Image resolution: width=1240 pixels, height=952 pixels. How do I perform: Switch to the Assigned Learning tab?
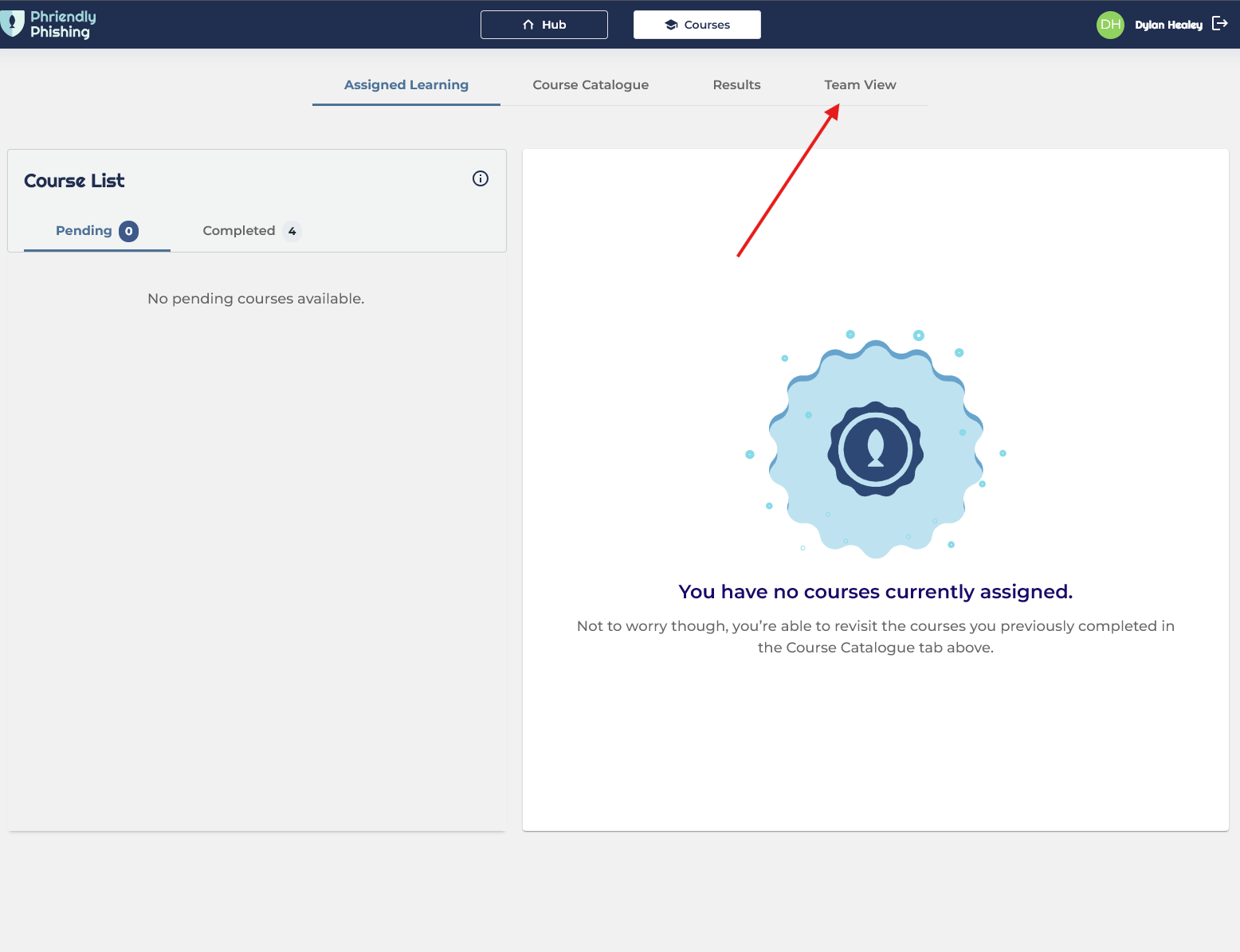[x=406, y=85]
